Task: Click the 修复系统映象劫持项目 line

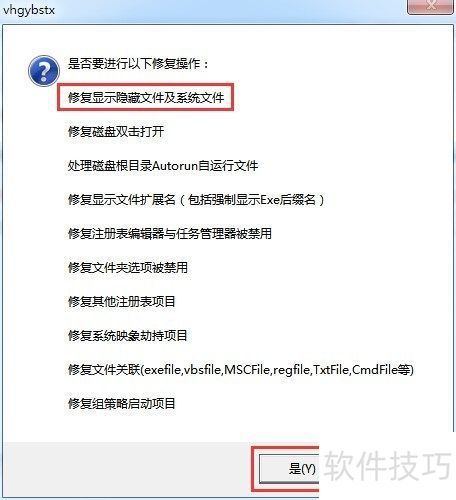Action: coord(128,336)
